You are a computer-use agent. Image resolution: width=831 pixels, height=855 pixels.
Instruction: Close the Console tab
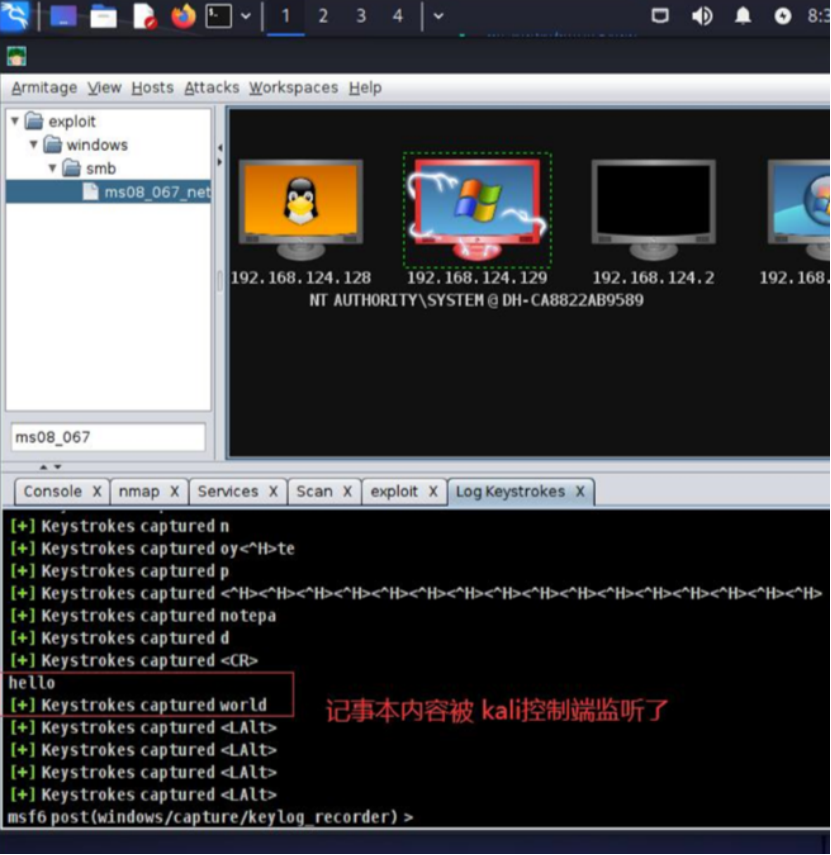(x=97, y=491)
